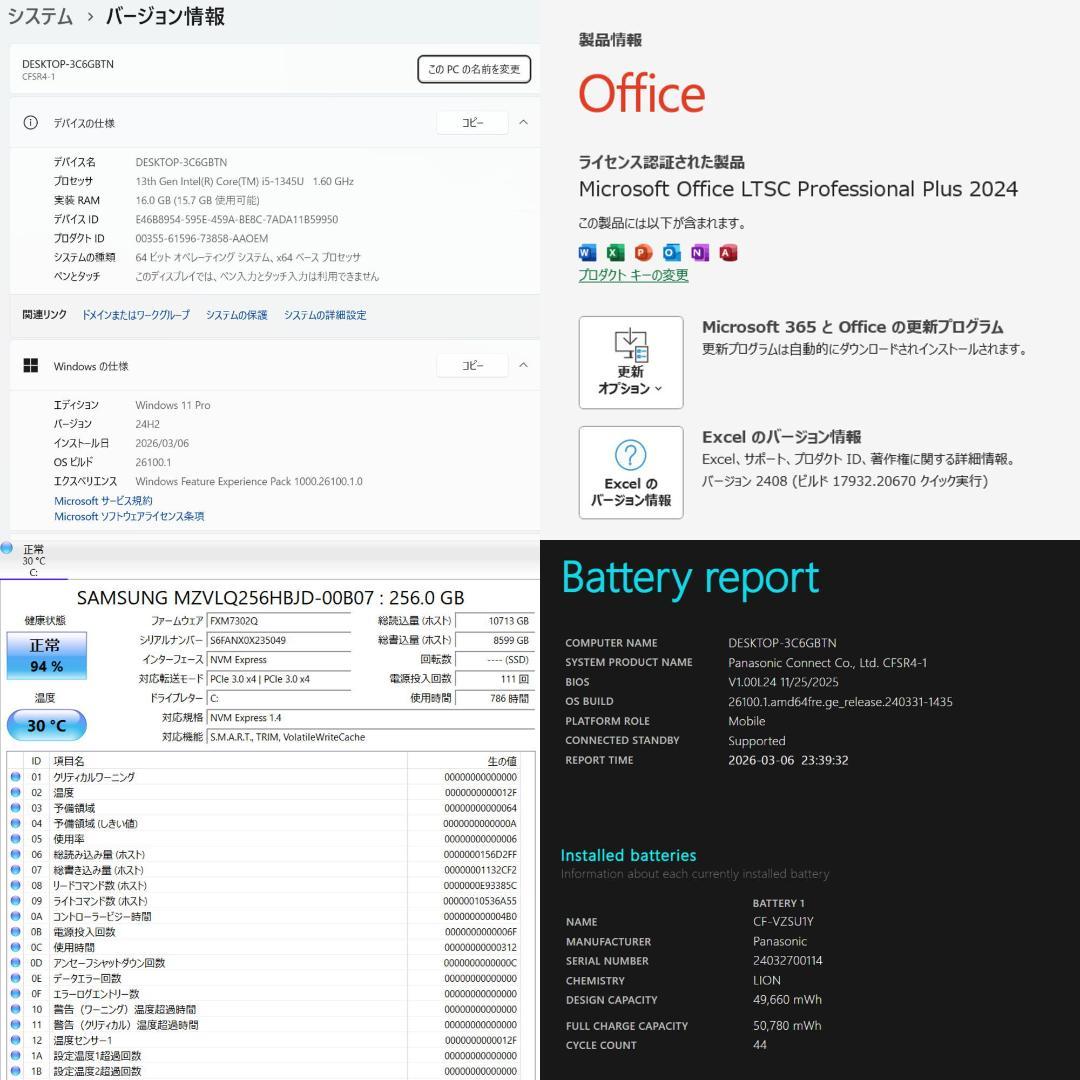
Task: Click the インターフェース field NVM Express
Action: click(x=278, y=659)
